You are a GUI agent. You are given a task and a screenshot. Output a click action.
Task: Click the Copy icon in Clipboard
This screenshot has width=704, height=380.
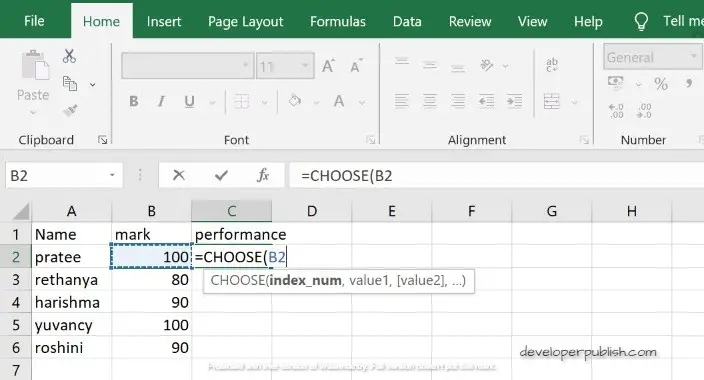point(70,84)
